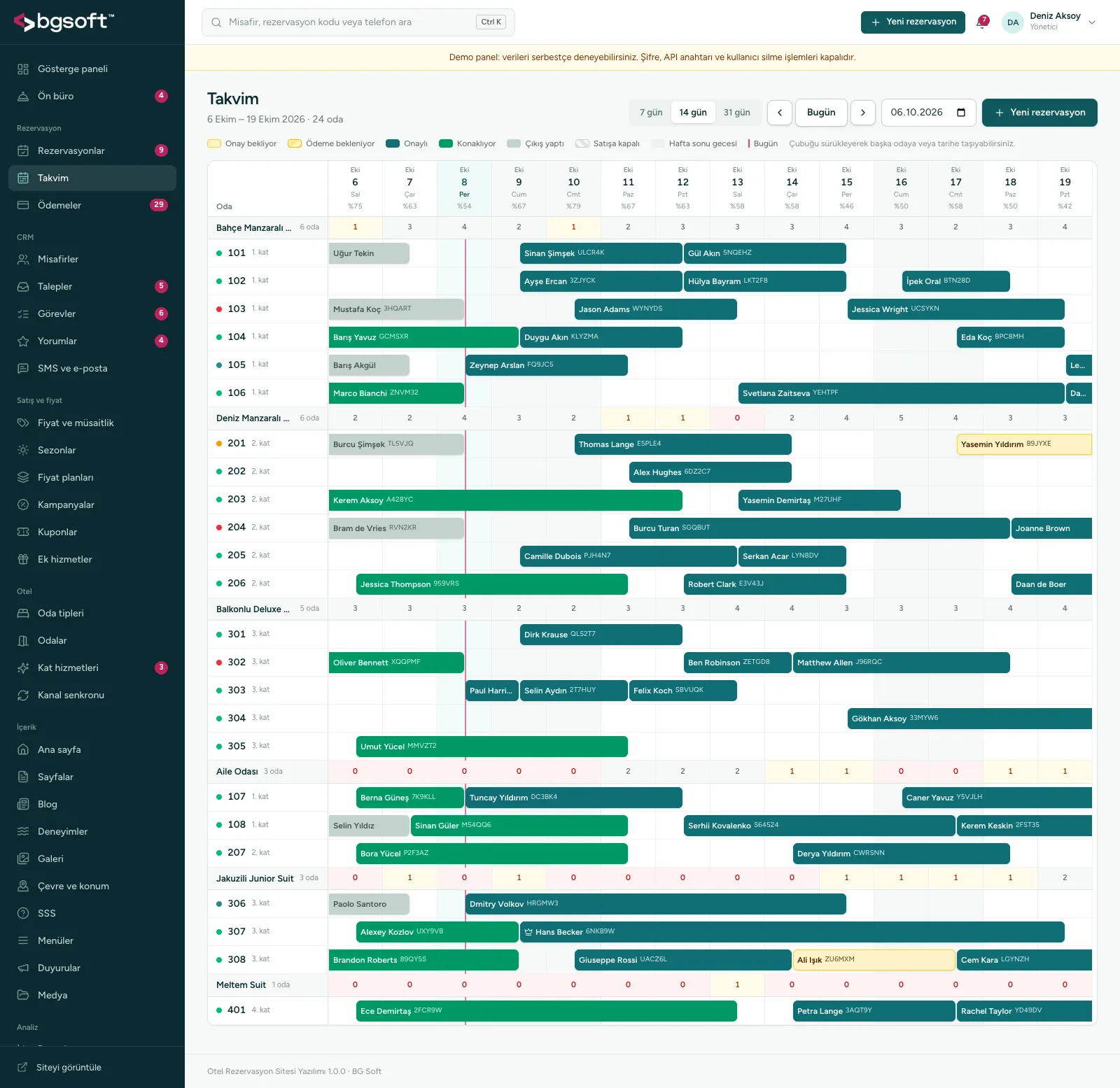
Task: Click the Ön büro bell icon
Action: point(23,96)
